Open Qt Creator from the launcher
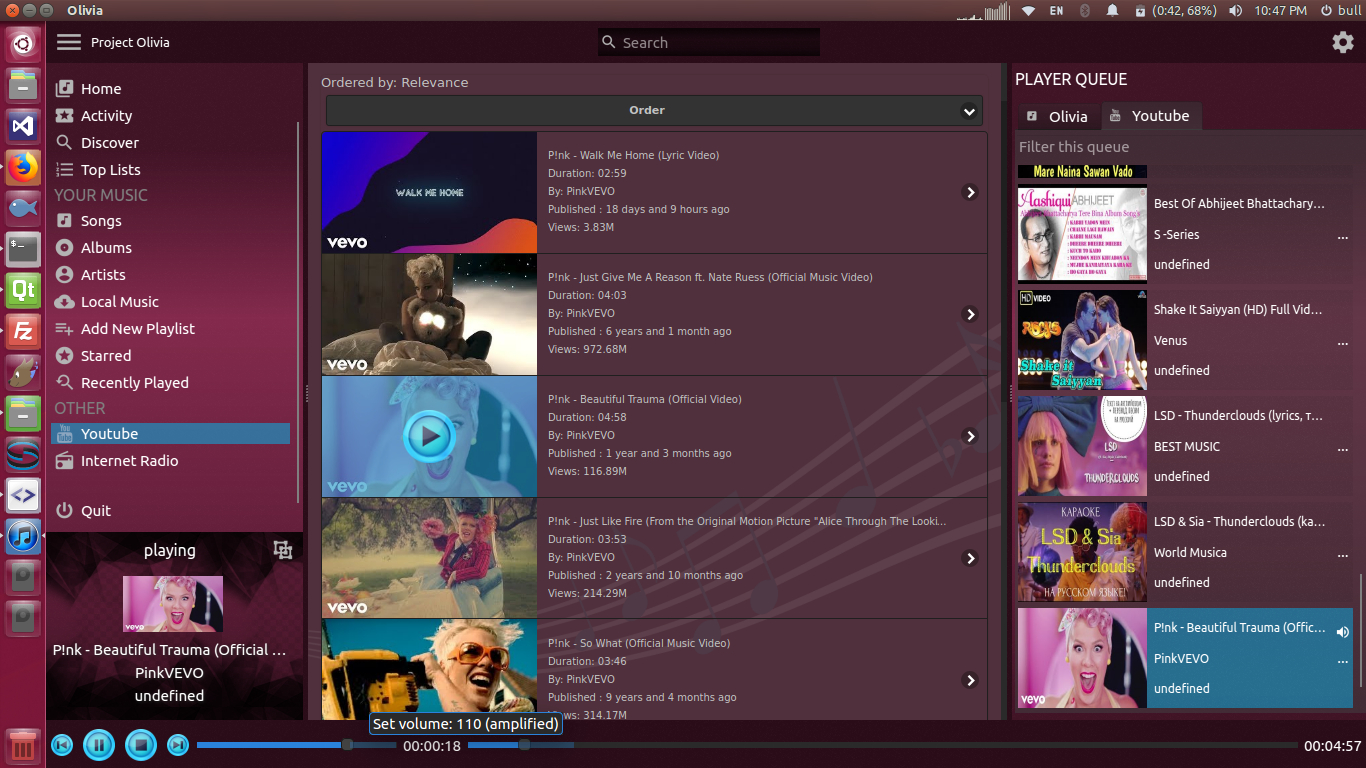 point(23,289)
